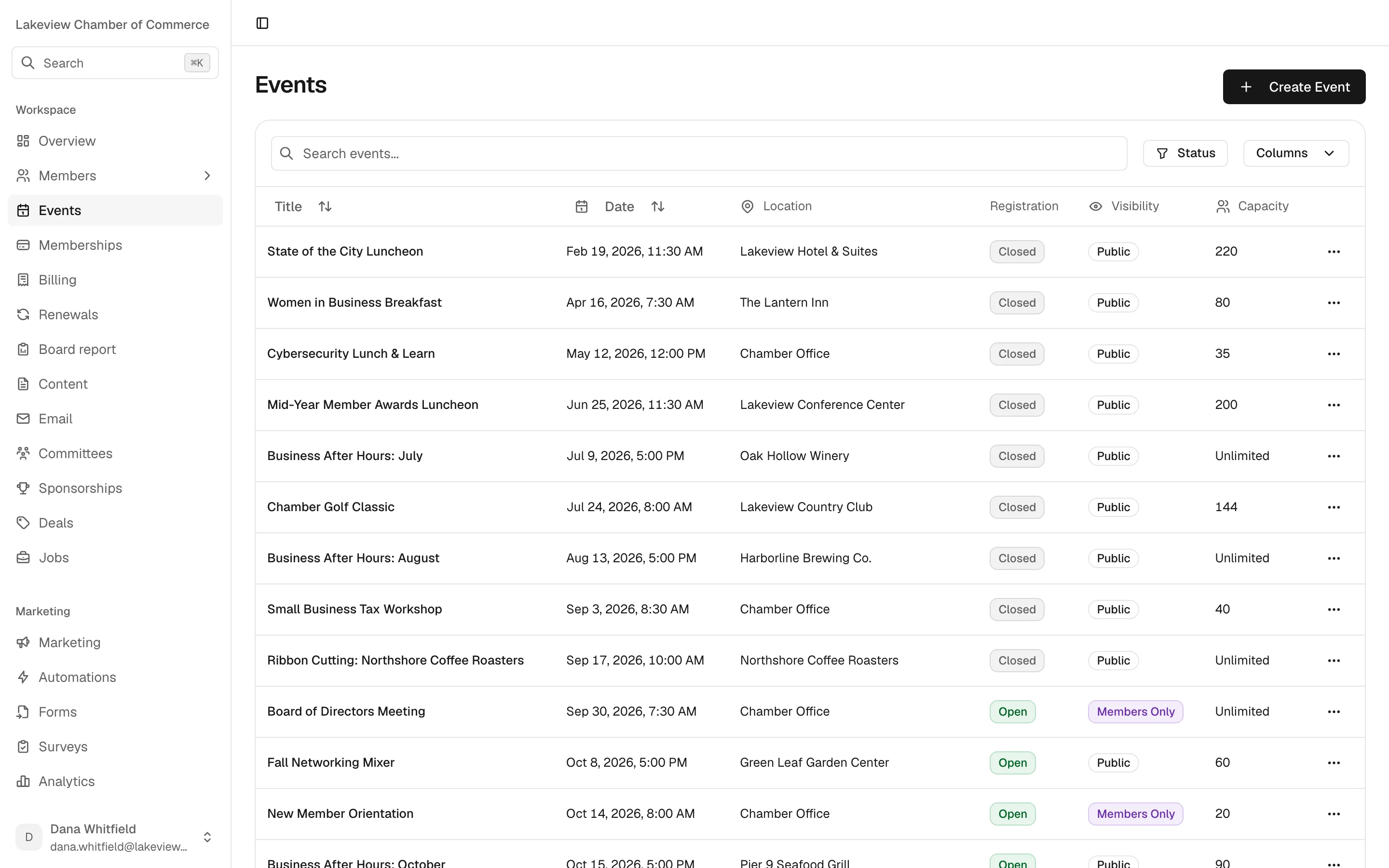
Task: Open Surveys page
Action: tap(115, 746)
